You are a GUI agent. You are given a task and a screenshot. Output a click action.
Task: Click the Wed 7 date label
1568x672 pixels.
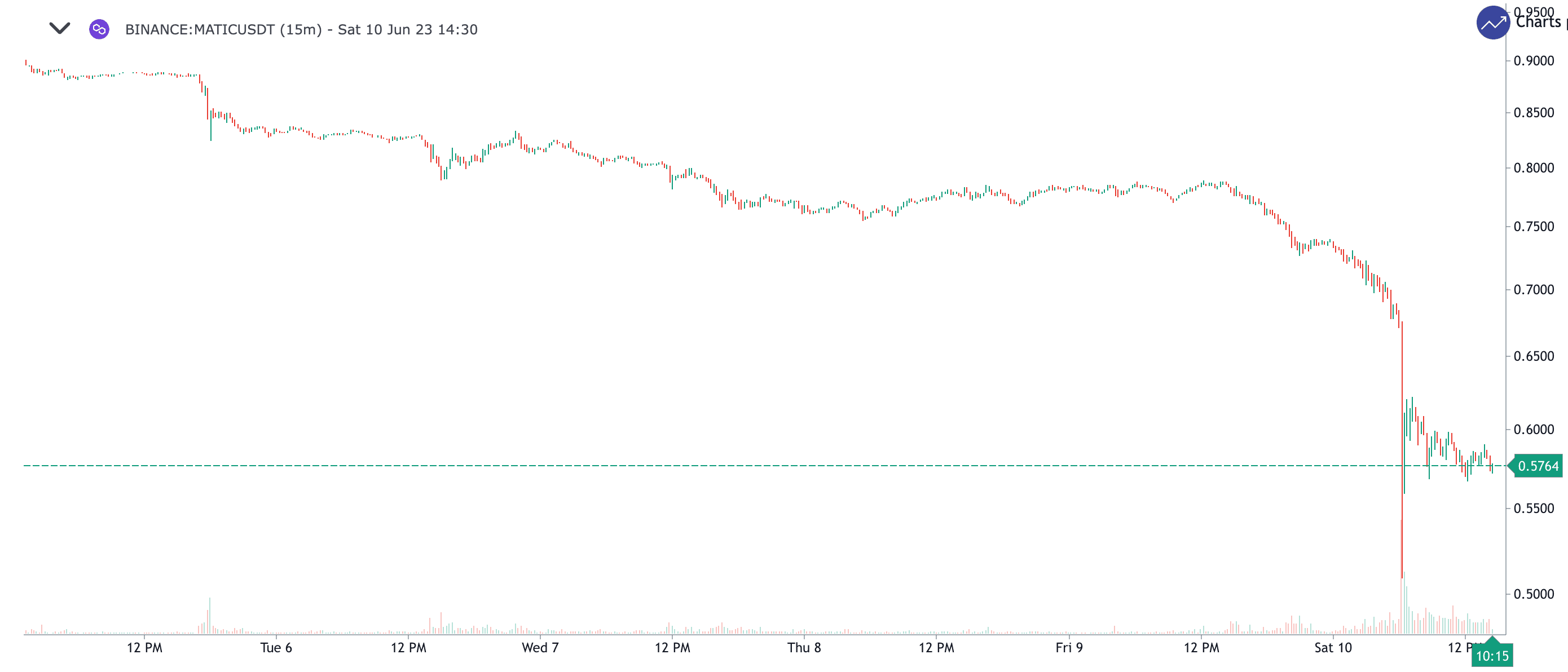coord(540,648)
